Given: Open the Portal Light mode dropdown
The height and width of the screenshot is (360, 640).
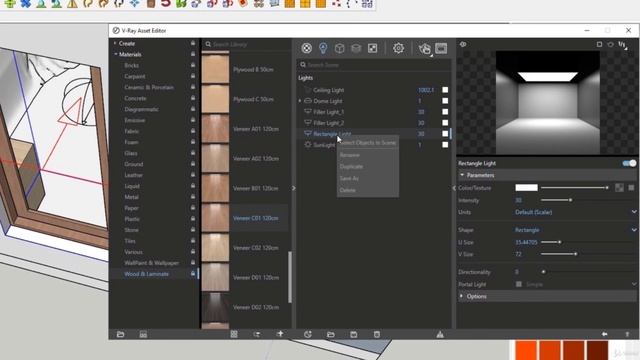Looking at the screenshot, I should pyautogui.click(x=581, y=284).
